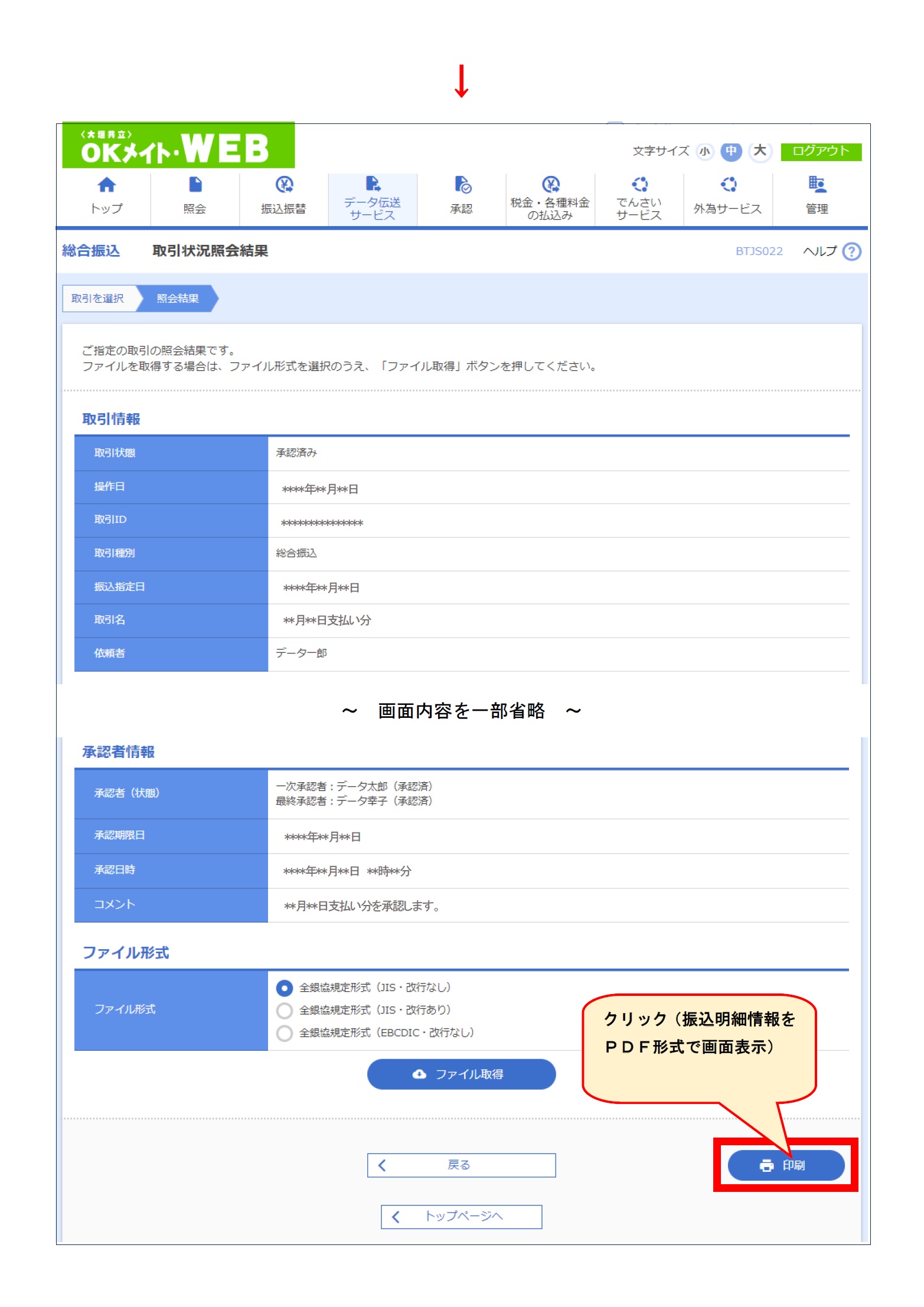Open でんさいサービス icon
The image size is (924, 1307).
(639, 185)
